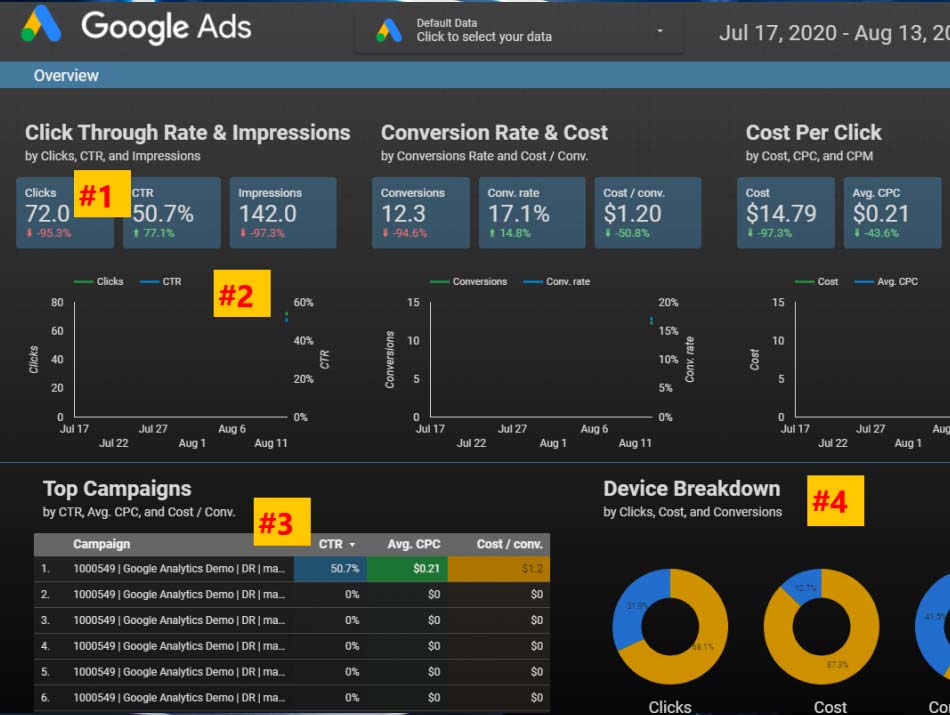Screen dimensions: 950x715
Task: Select the CTR scorecard showing 50.7%
Action: [x=172, y=213]
